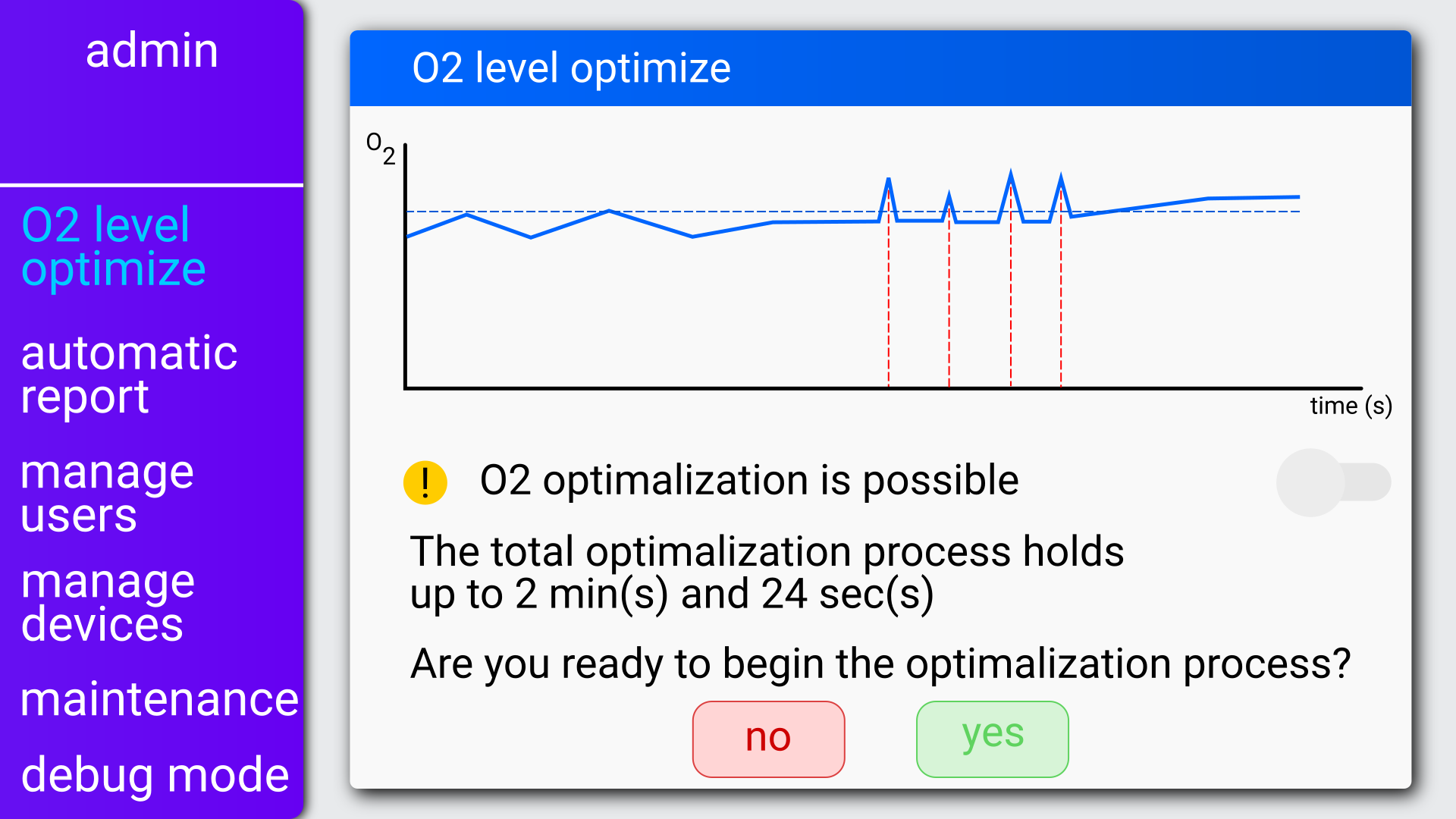Click the dashed blue target level line
1456x819 pixels.
point(853,212)
